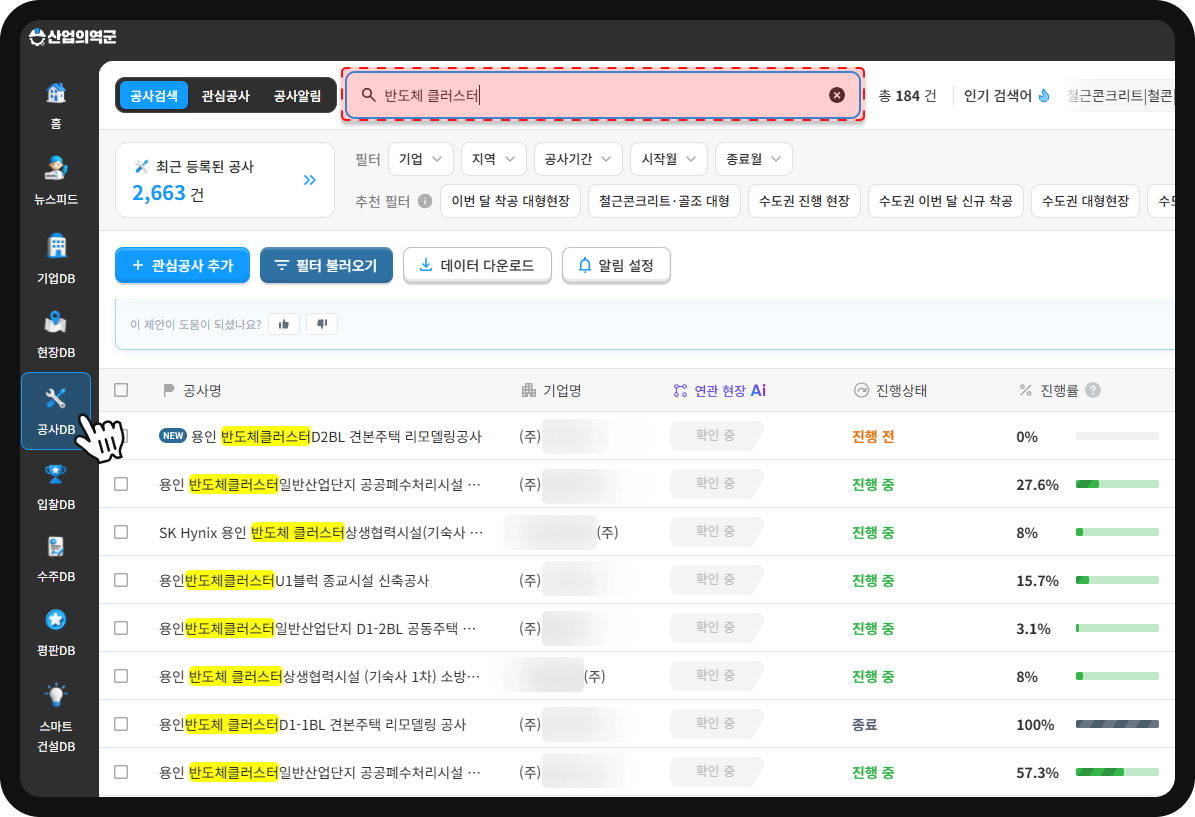Click the 알림 설정 bell button
The image size is (1195, 817).
coord(616,265)
